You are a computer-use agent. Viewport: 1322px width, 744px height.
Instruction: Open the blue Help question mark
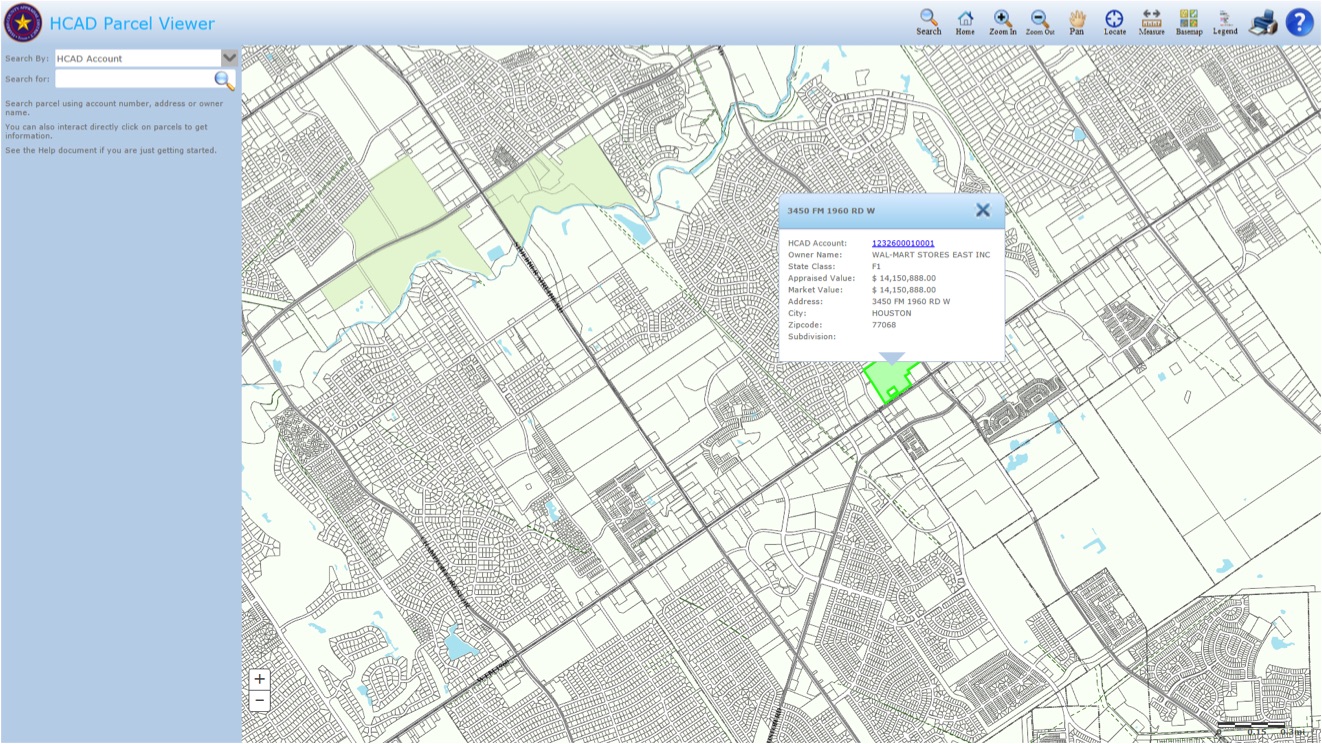[x=1299, y=22]
